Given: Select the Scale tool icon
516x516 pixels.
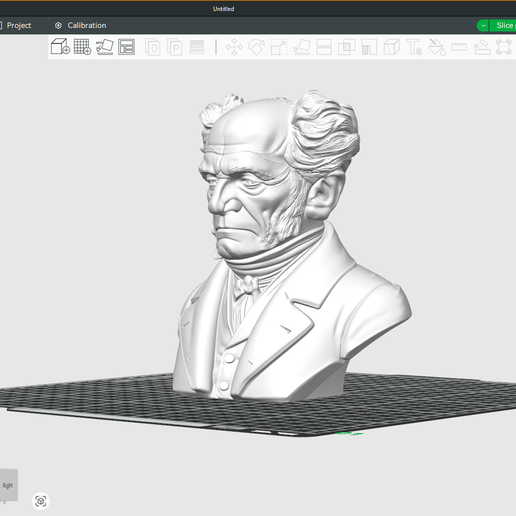Looking at the screenshot, I should (279, 47).
